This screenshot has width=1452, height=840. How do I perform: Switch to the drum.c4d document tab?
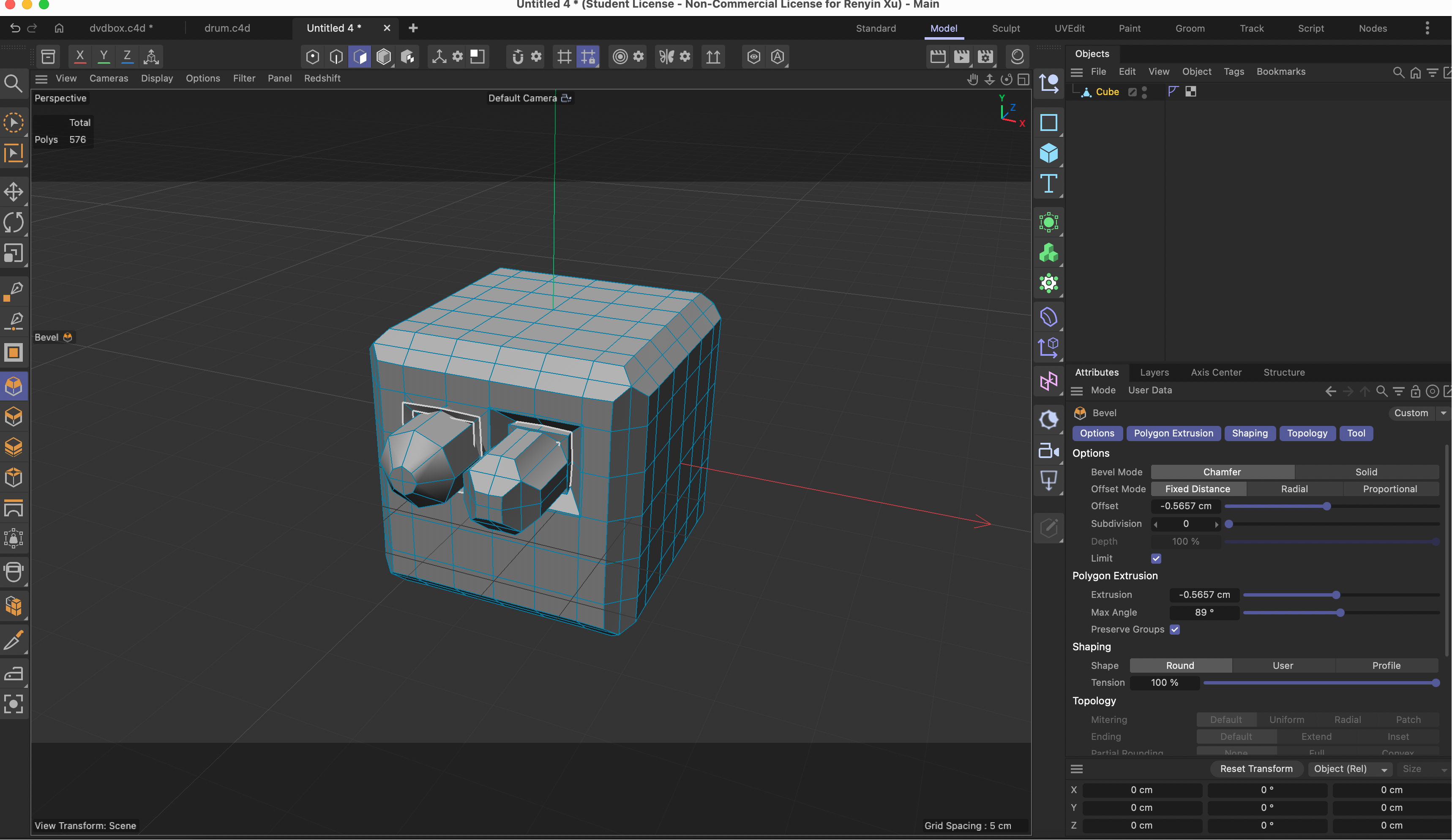(228, 27)
